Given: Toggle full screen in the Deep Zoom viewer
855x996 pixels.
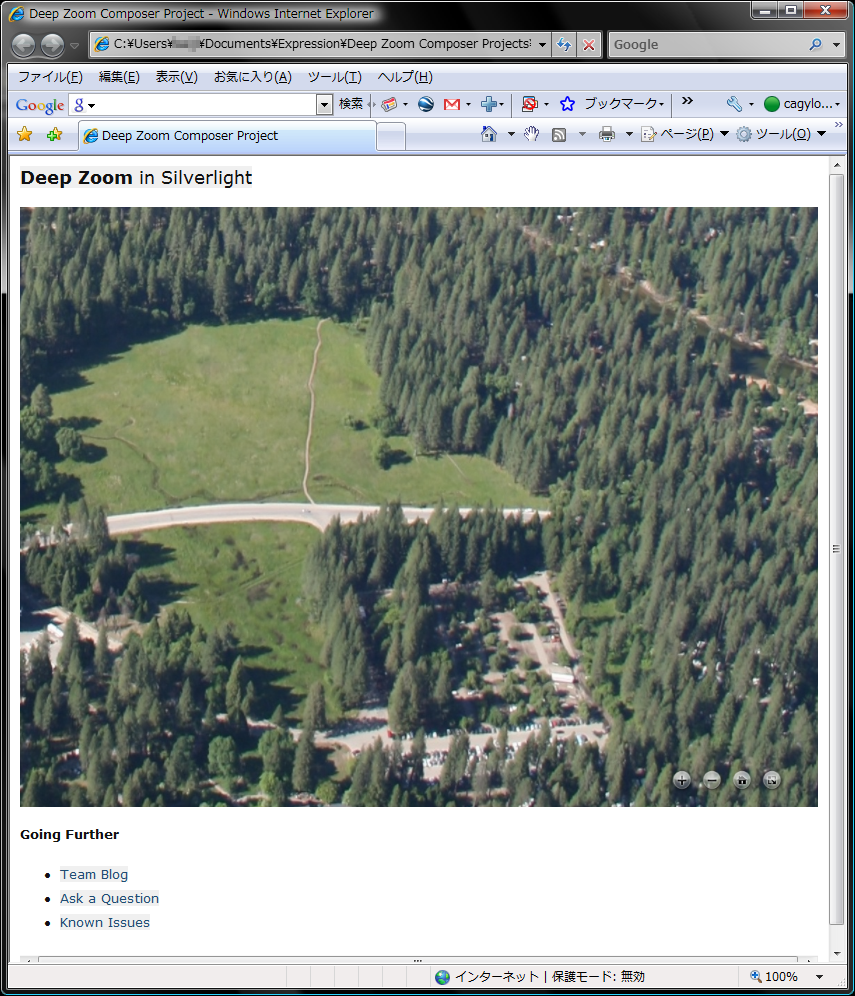Looking at the screenshot, I should (x=772, y=780).
